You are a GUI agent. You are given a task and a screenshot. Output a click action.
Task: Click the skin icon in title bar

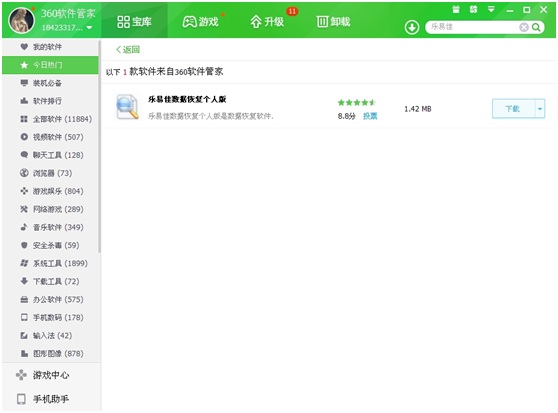pos(473,10)
